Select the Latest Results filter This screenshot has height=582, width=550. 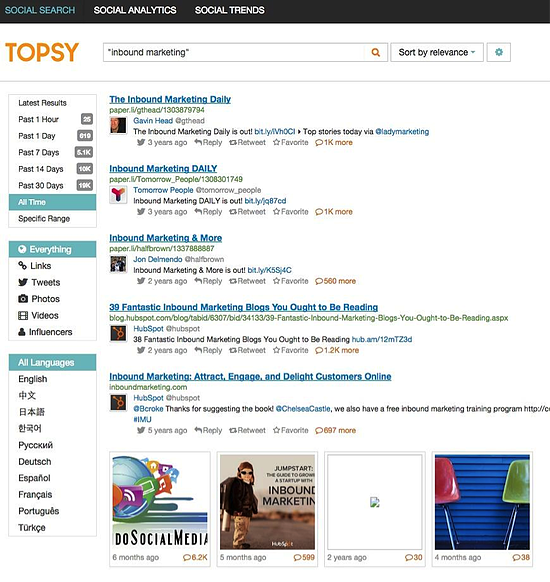tap(52, 103)
